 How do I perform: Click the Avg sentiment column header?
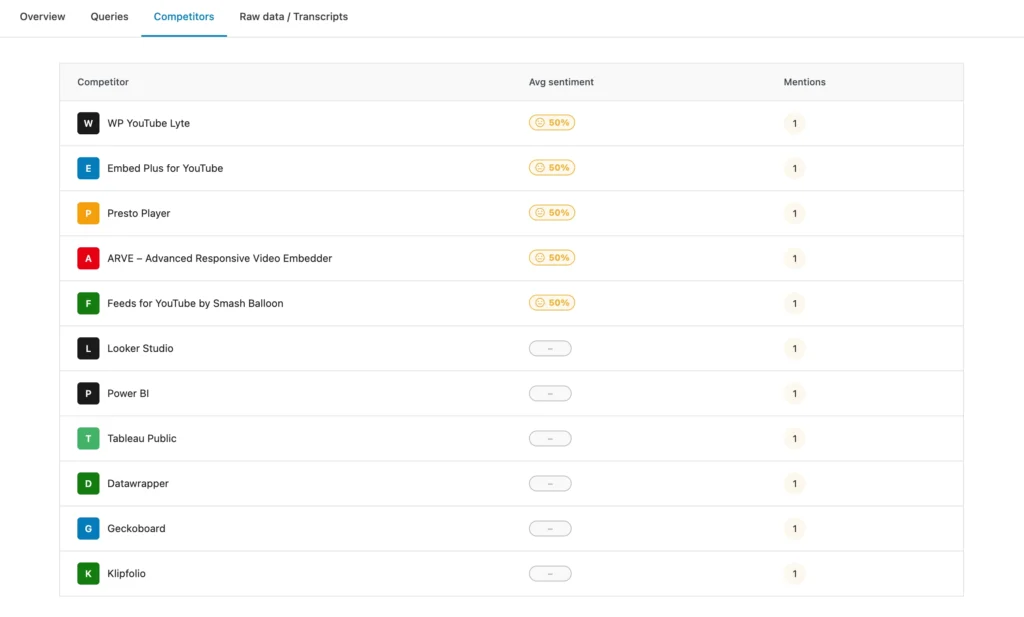point(561,82)
